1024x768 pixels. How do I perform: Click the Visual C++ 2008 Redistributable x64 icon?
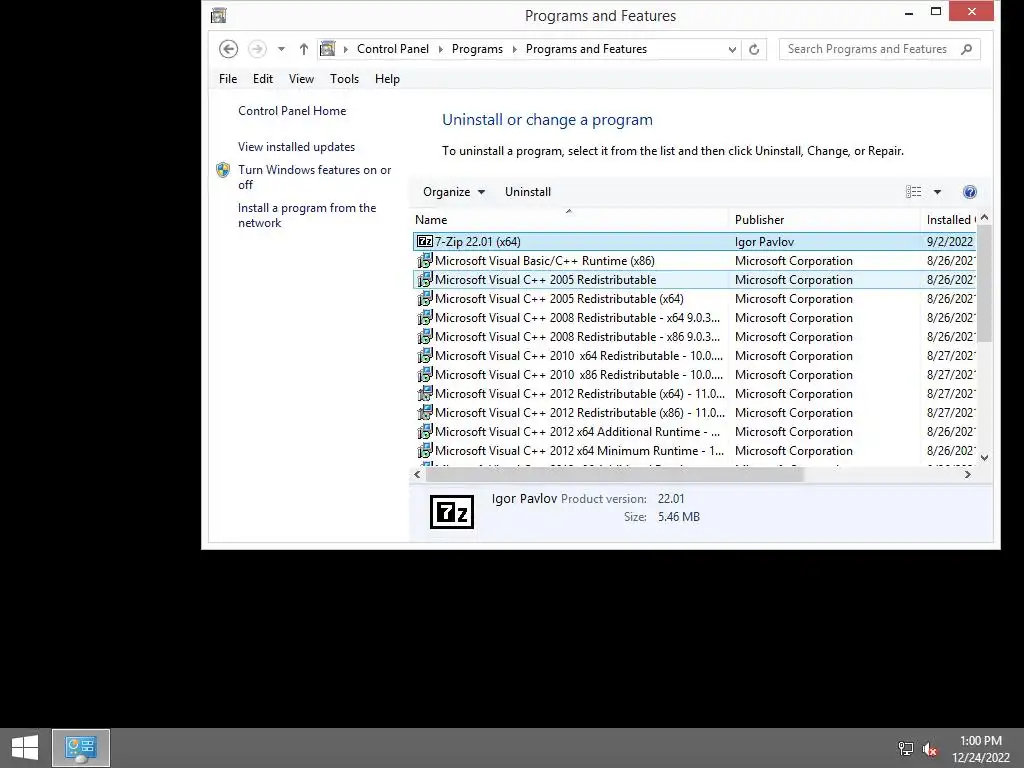[x=425, y=317]
